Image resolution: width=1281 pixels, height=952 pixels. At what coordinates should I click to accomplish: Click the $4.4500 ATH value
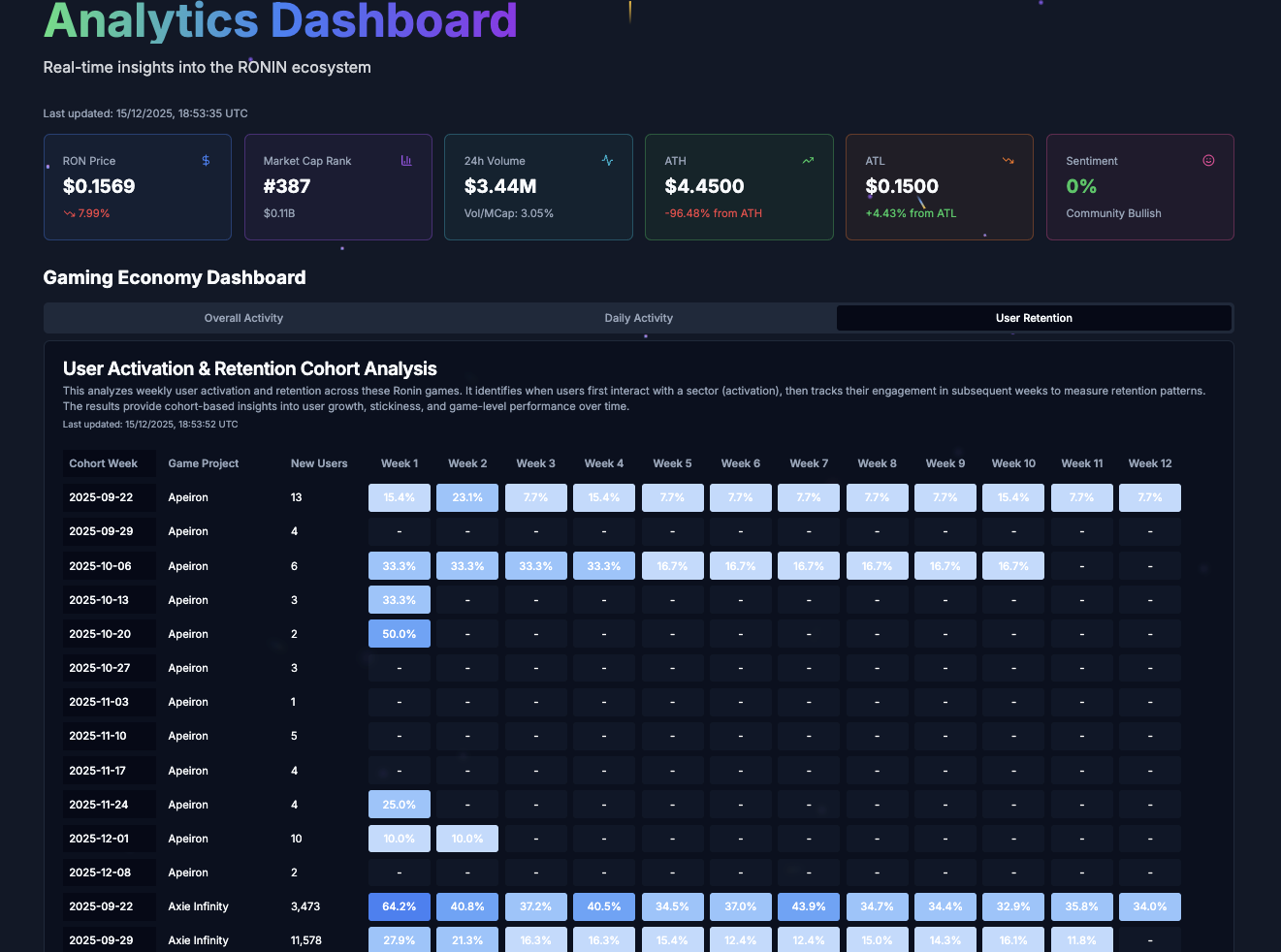coord(704,186)
